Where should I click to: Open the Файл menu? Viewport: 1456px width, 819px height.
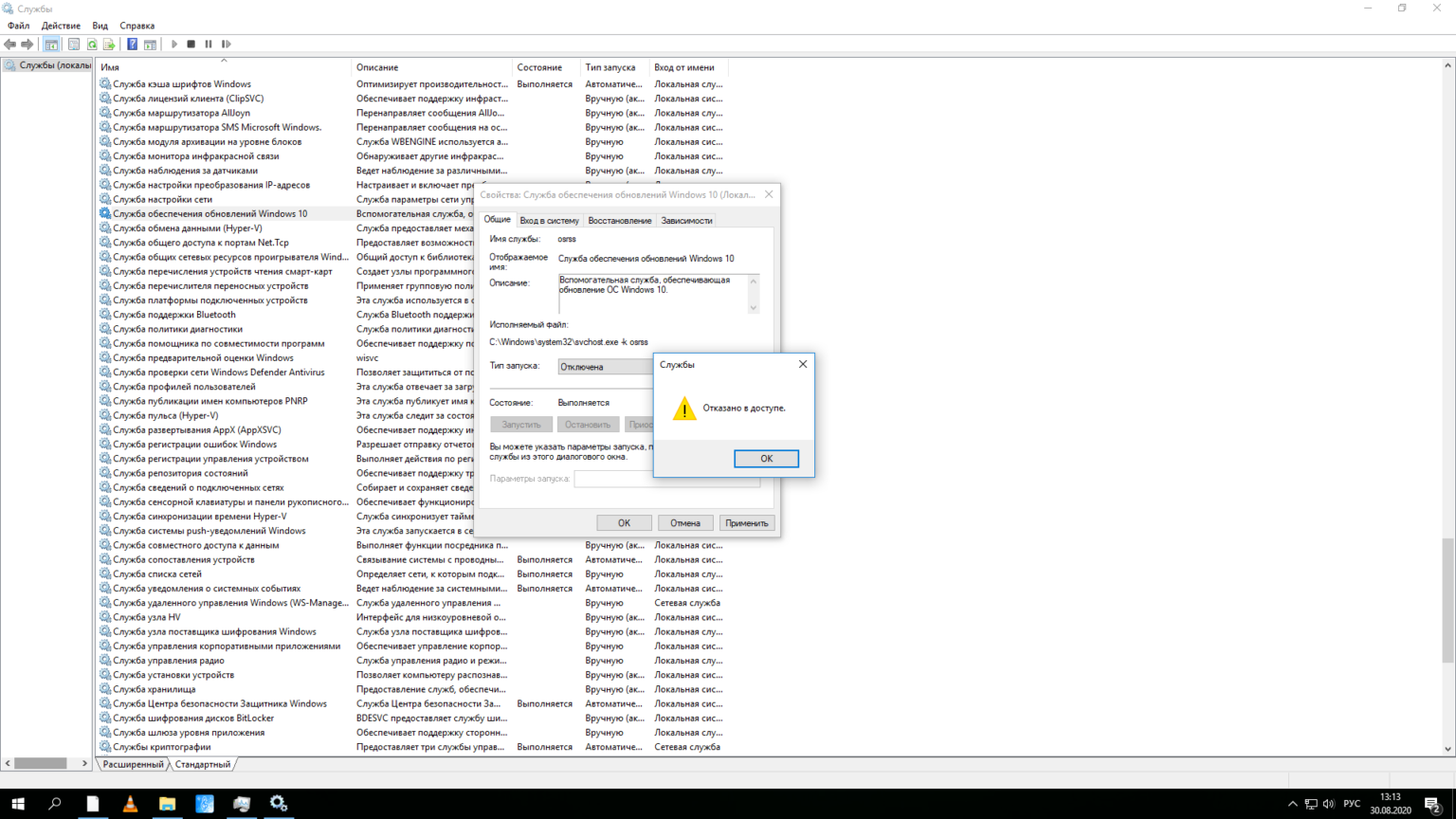(18, 26)
